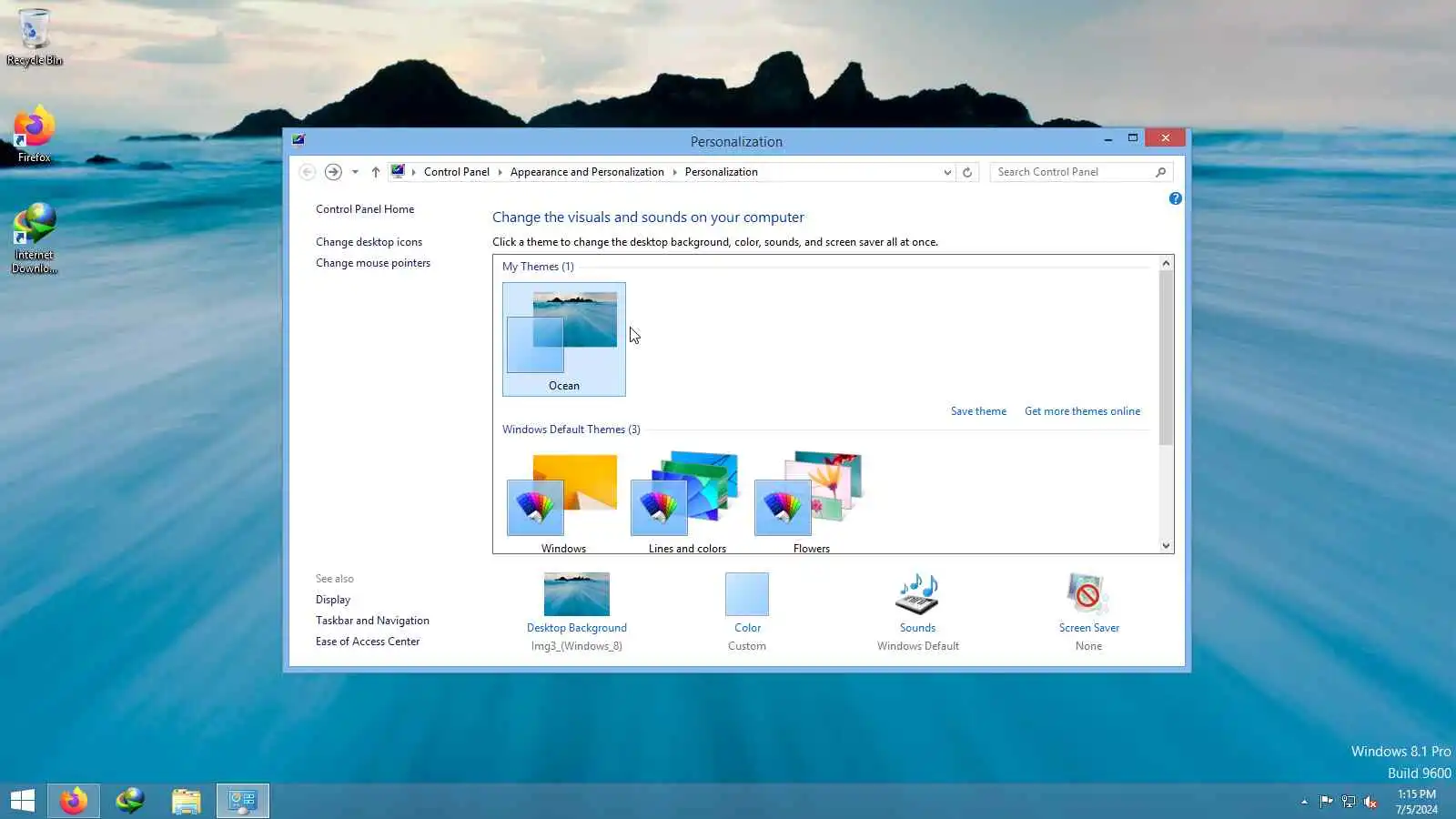Click the 'Img3_(Windows_8)' background name

(x=577, y=646)
